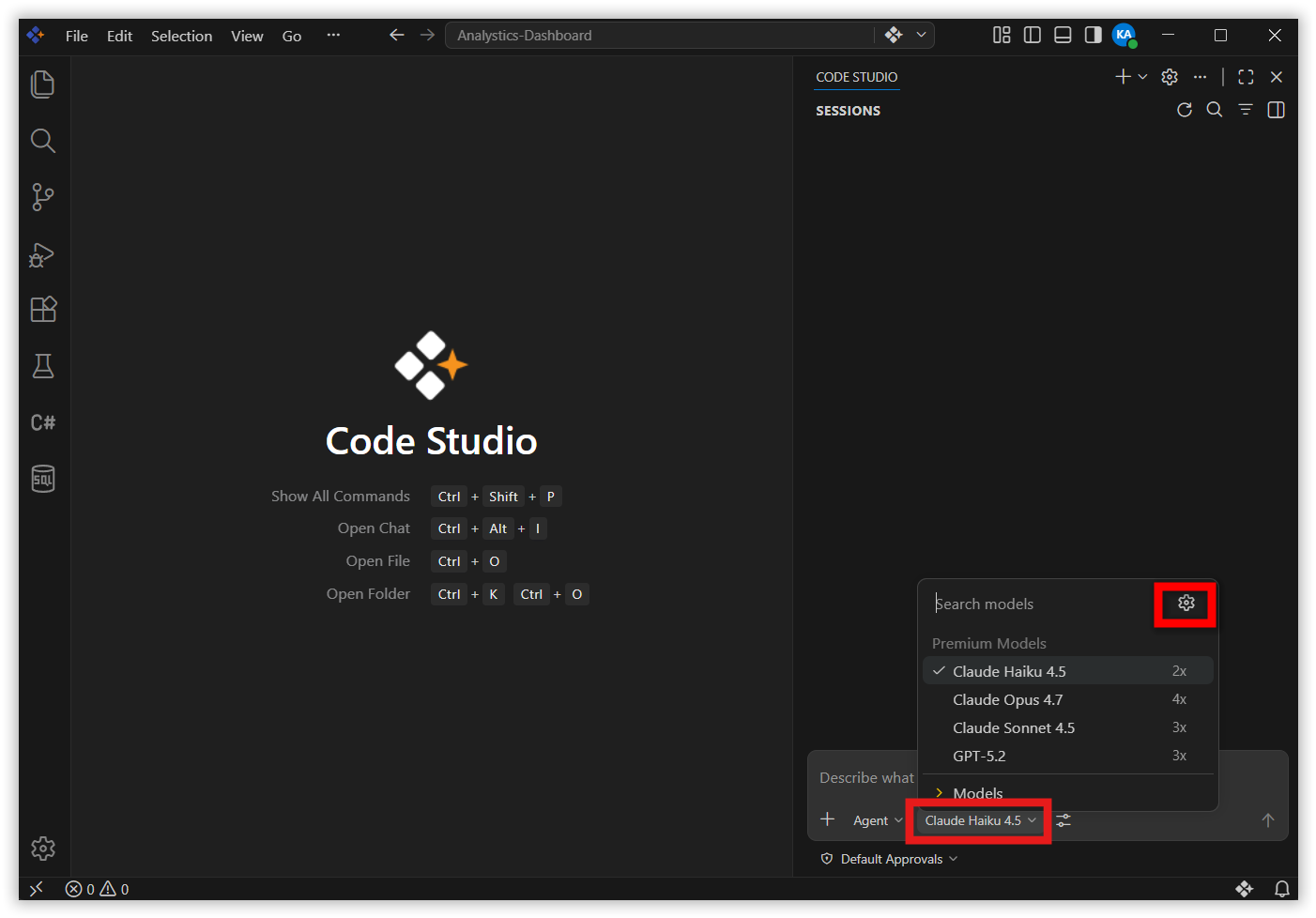1316x918 pixels.
Task: Toggle the primary side bar
Action: tap(1033, 35)
